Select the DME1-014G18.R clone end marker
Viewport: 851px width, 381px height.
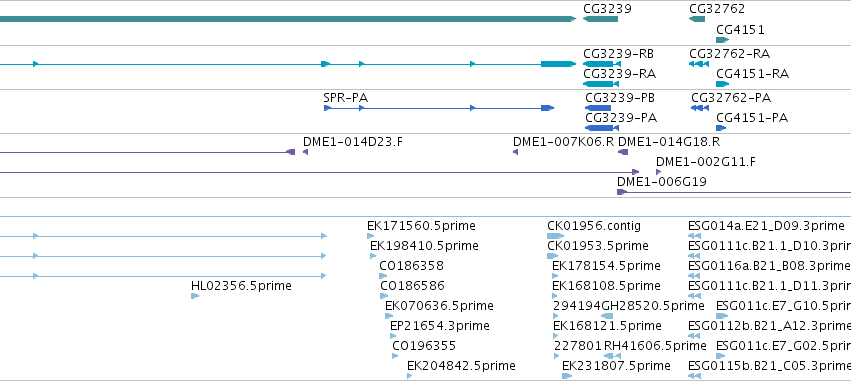point(623,152)
